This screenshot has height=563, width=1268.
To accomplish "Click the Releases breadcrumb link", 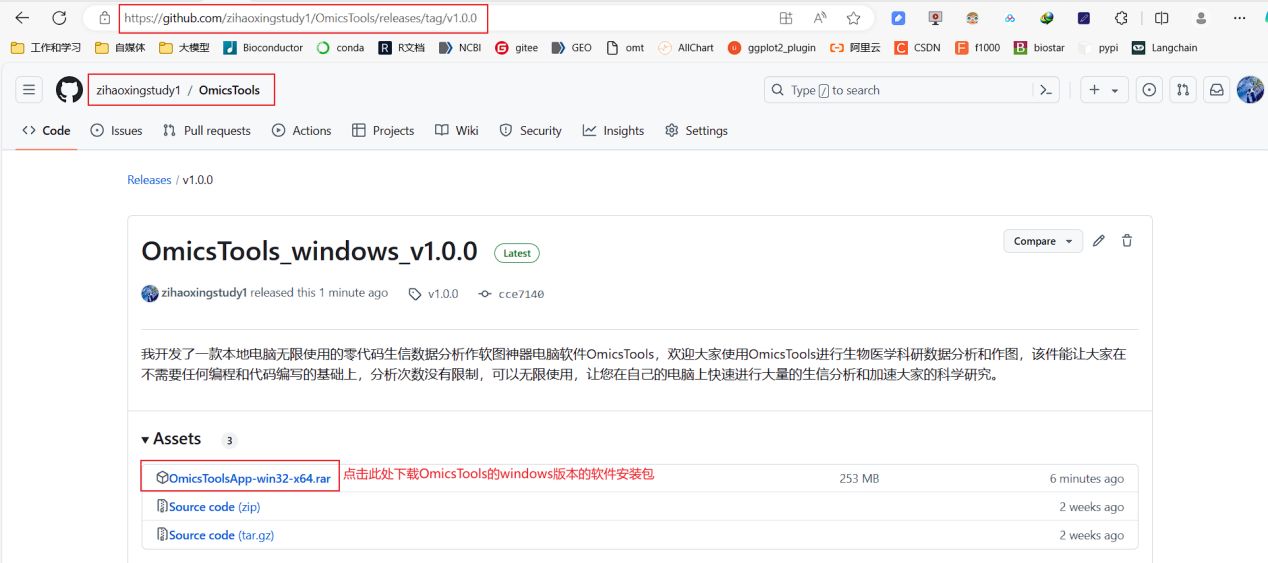I will click(x=149, y=180).
